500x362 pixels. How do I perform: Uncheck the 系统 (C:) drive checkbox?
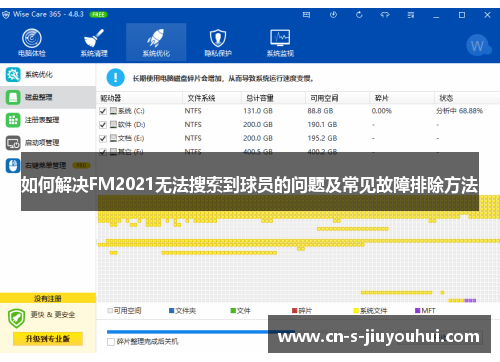(x=103, y=111)
